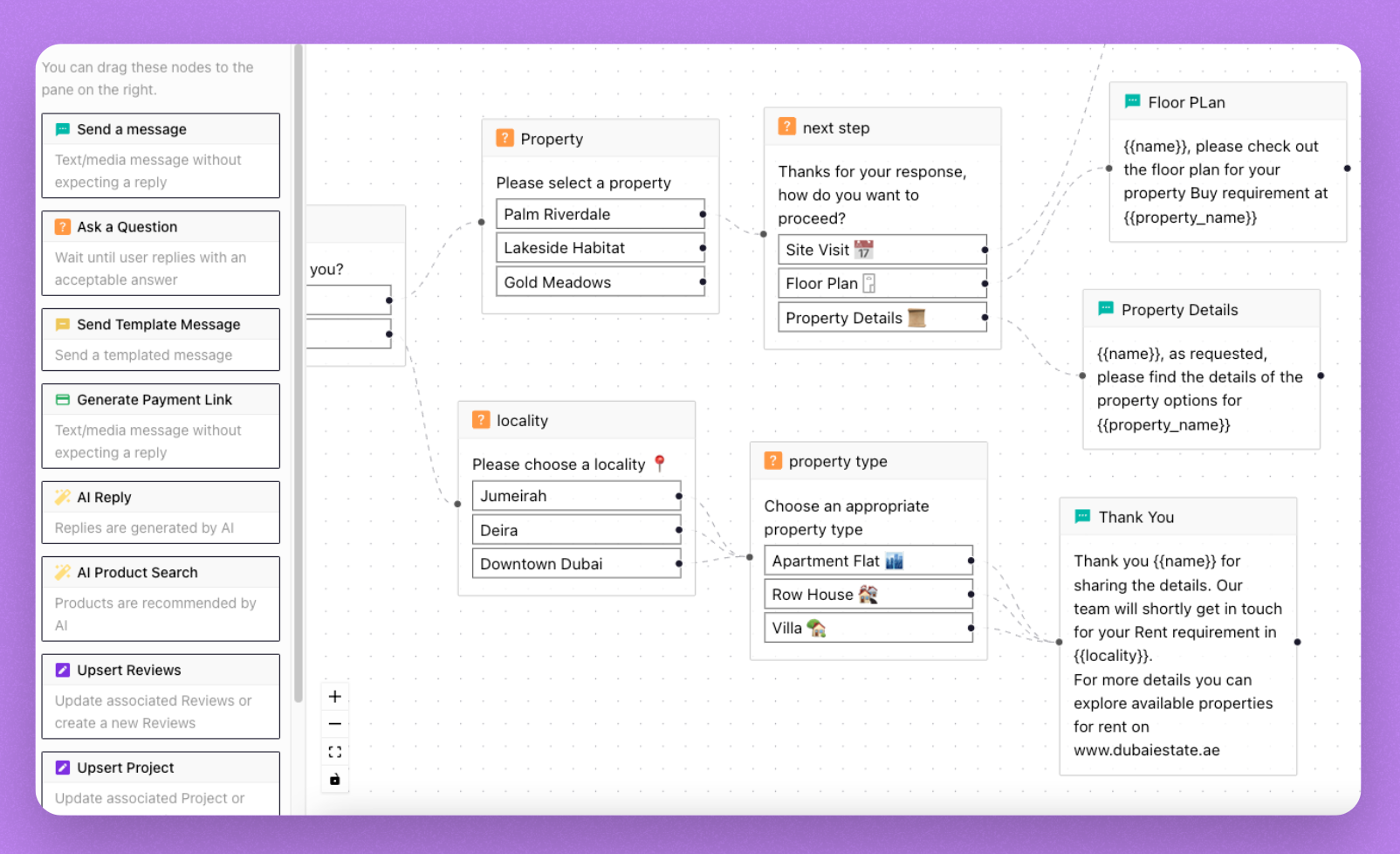Click the locality node header
The width and height of the screenshot is (1400, 854).
(x=577, y=421)
